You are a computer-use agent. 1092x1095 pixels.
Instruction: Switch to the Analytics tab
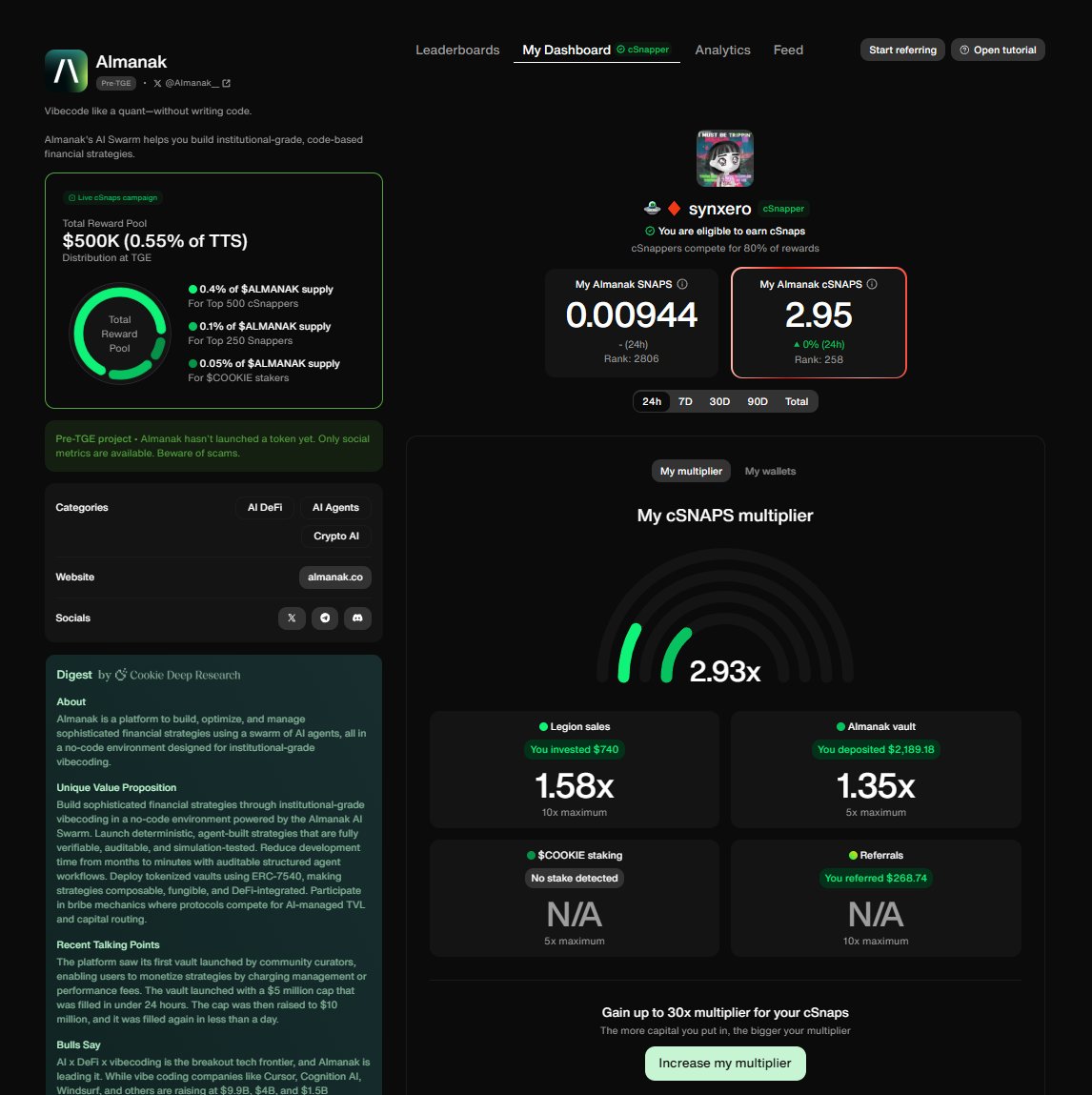[722, 51]
